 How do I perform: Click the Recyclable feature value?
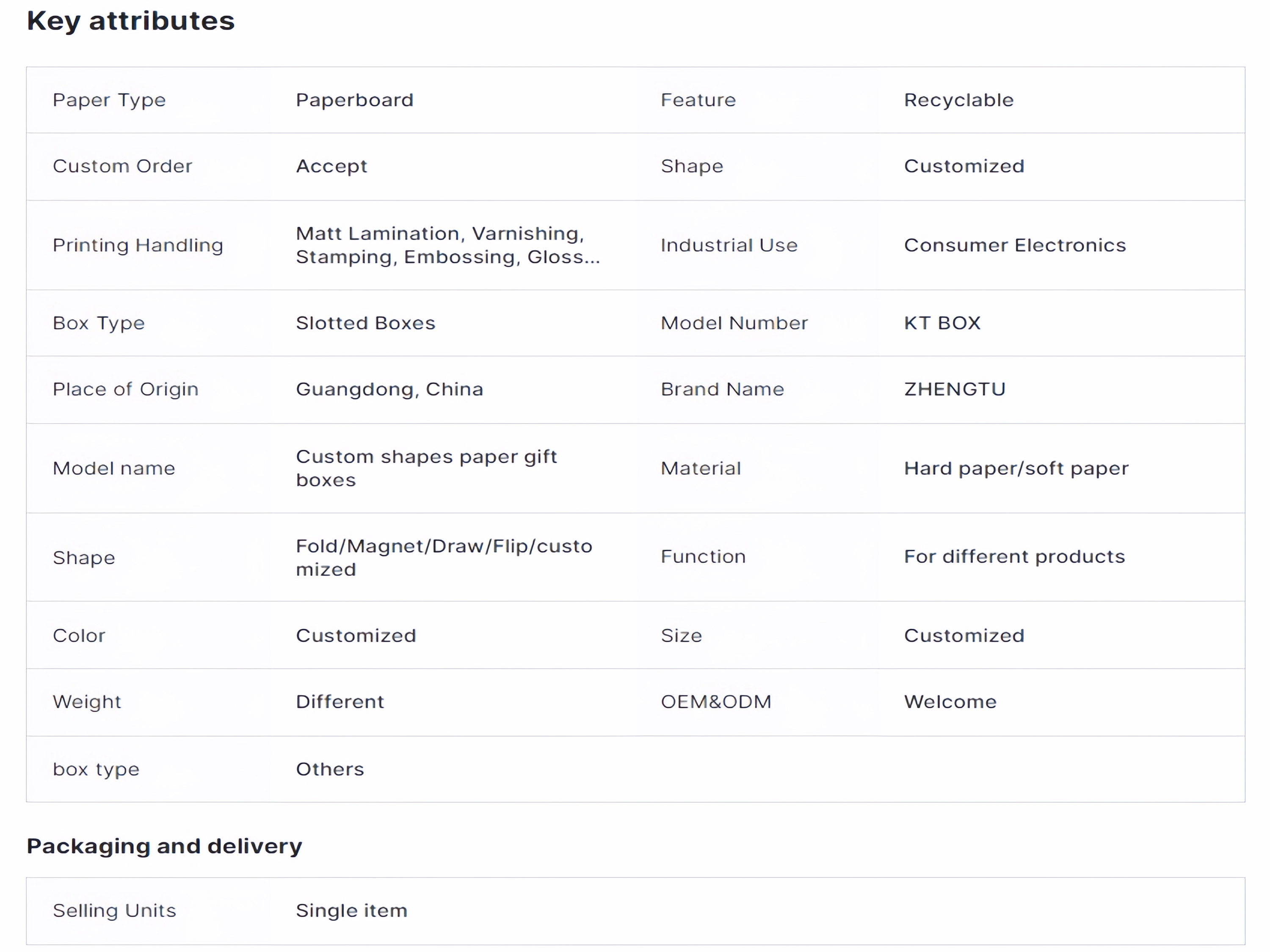click(x=958, y=100)
